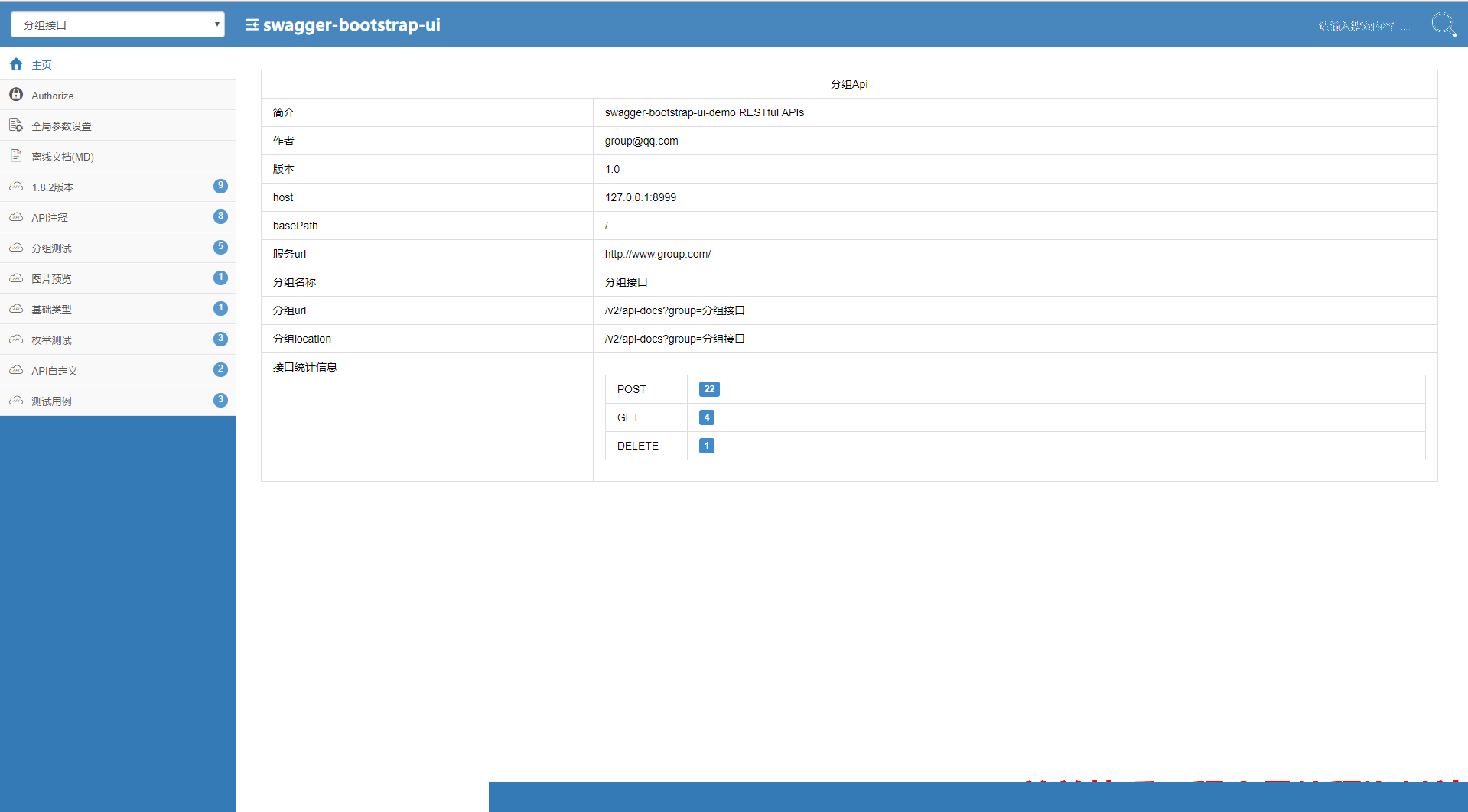
Task: Click the Authorize lock icon
Action: pyautogui.click(x=16, y=94)
